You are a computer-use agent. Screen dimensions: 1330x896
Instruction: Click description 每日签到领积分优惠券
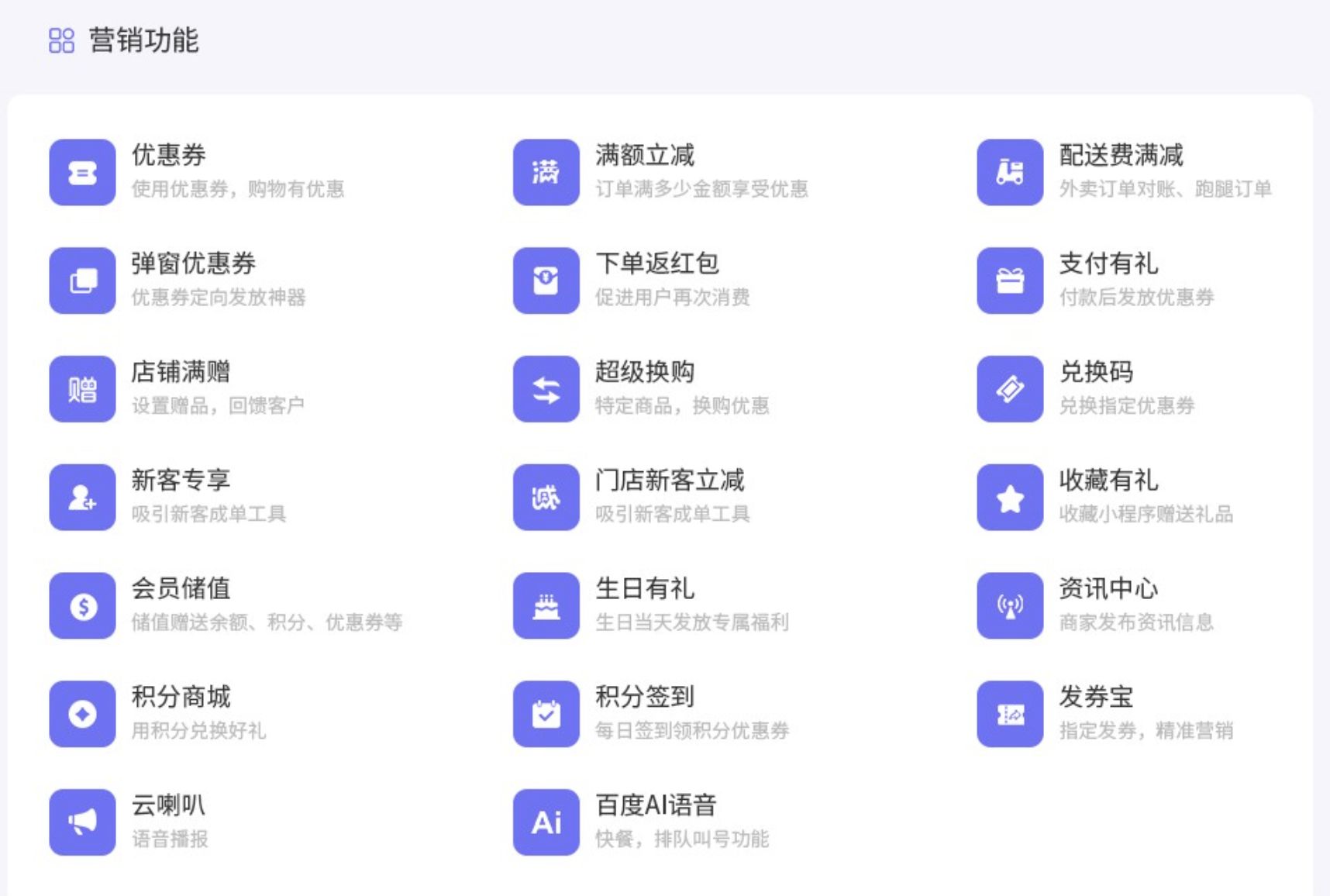point(692,731)
